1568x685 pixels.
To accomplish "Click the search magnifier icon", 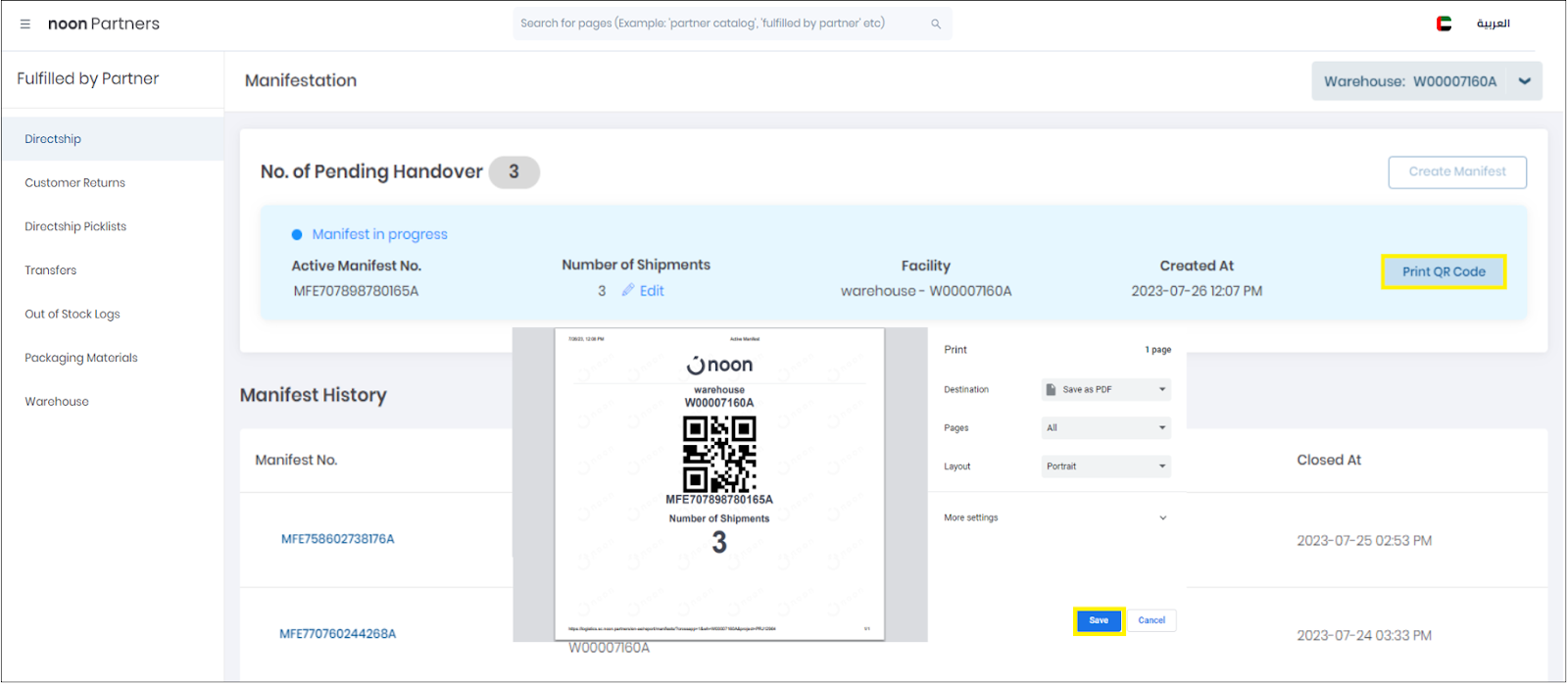I will point(936,24).
